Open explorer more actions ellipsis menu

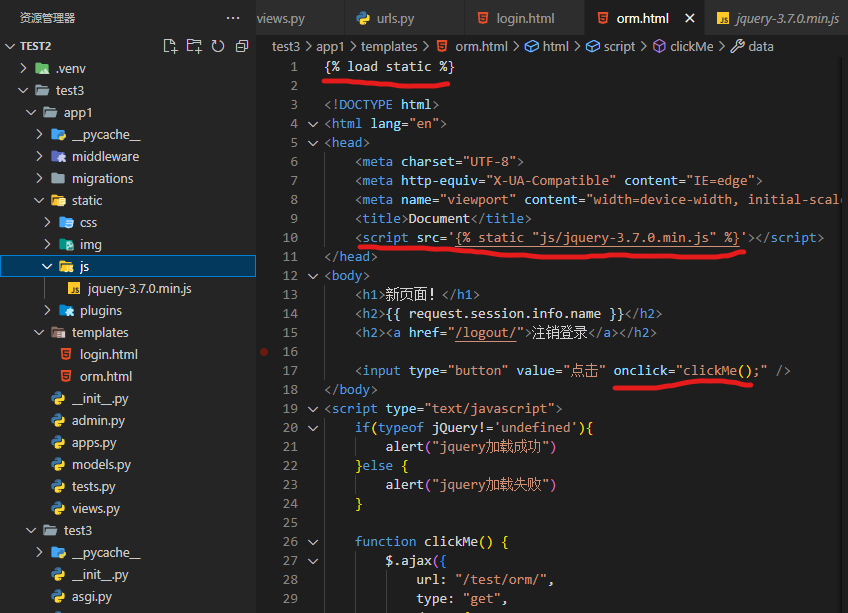tap(233, 18)
